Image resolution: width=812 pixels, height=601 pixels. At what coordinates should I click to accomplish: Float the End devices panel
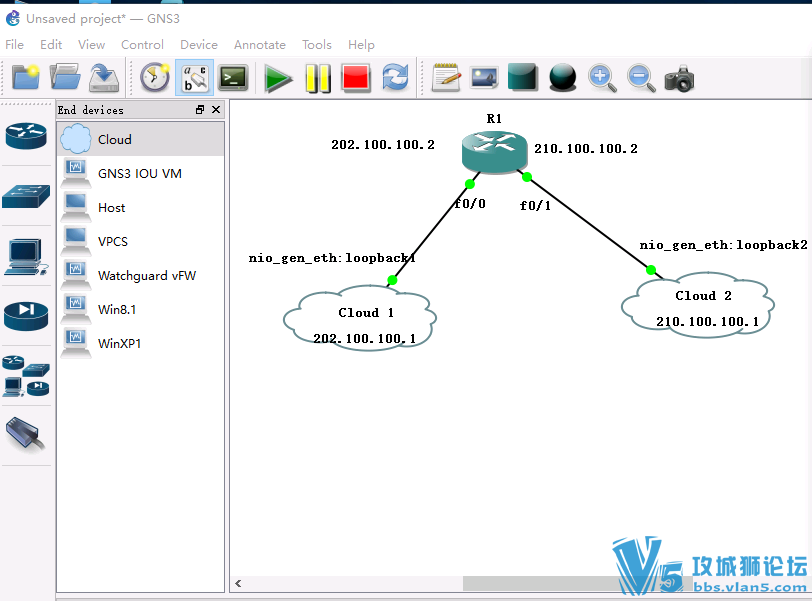(200, 110)
